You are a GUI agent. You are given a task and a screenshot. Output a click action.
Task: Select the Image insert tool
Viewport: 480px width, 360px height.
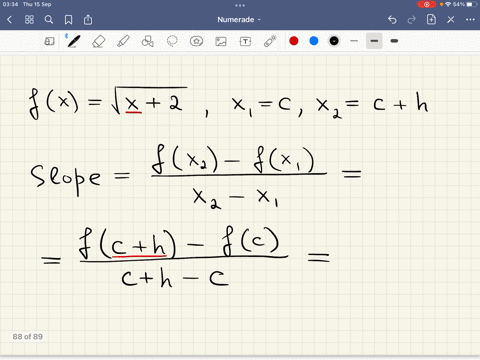tap(221, 41)
